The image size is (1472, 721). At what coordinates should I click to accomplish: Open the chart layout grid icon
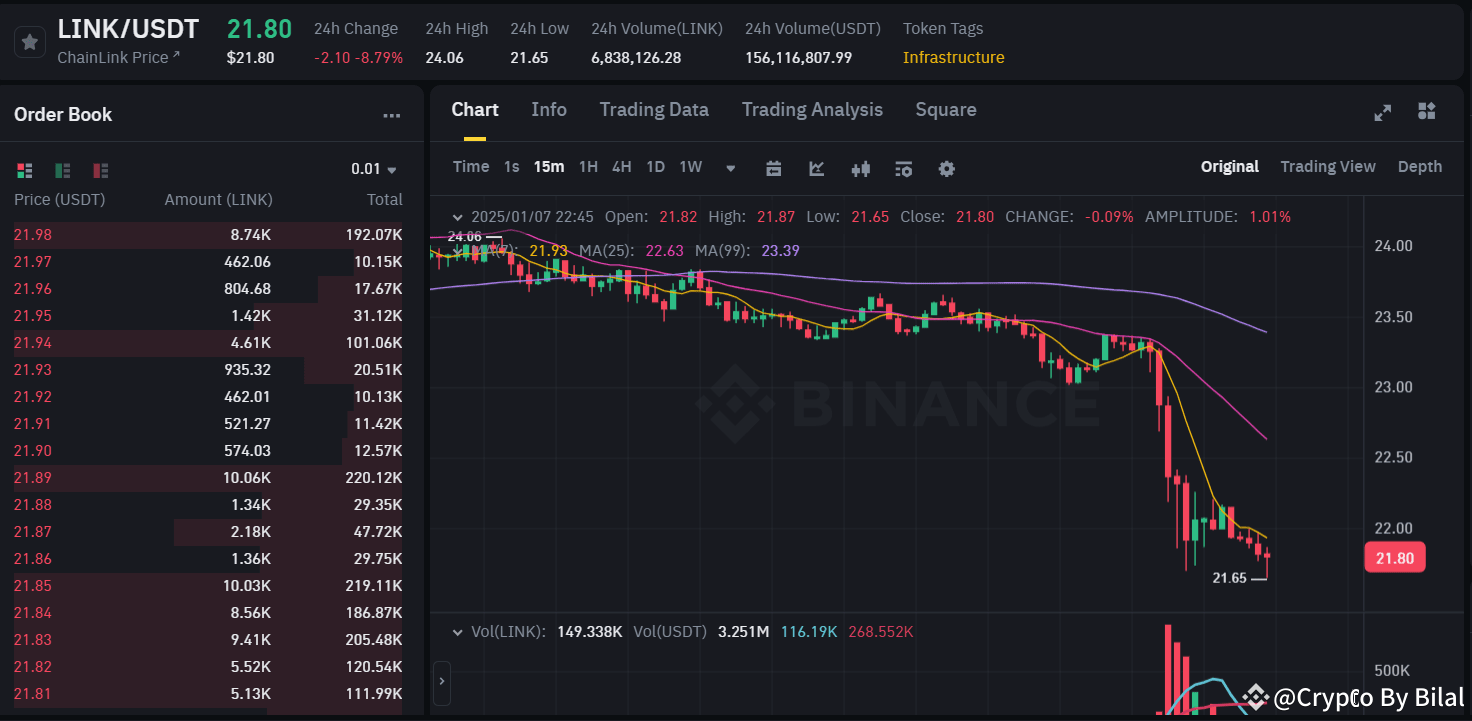pos(1427,111)
